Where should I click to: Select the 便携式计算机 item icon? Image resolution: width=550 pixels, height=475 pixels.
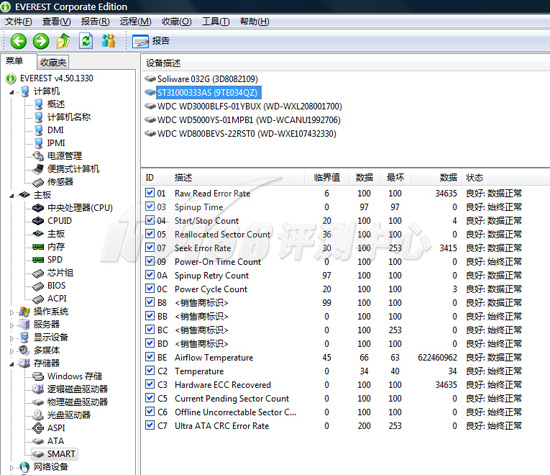(38, 169)
